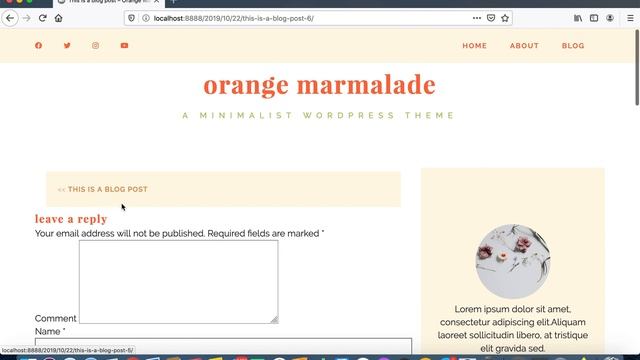Click the Name input field

coord(223,346)
